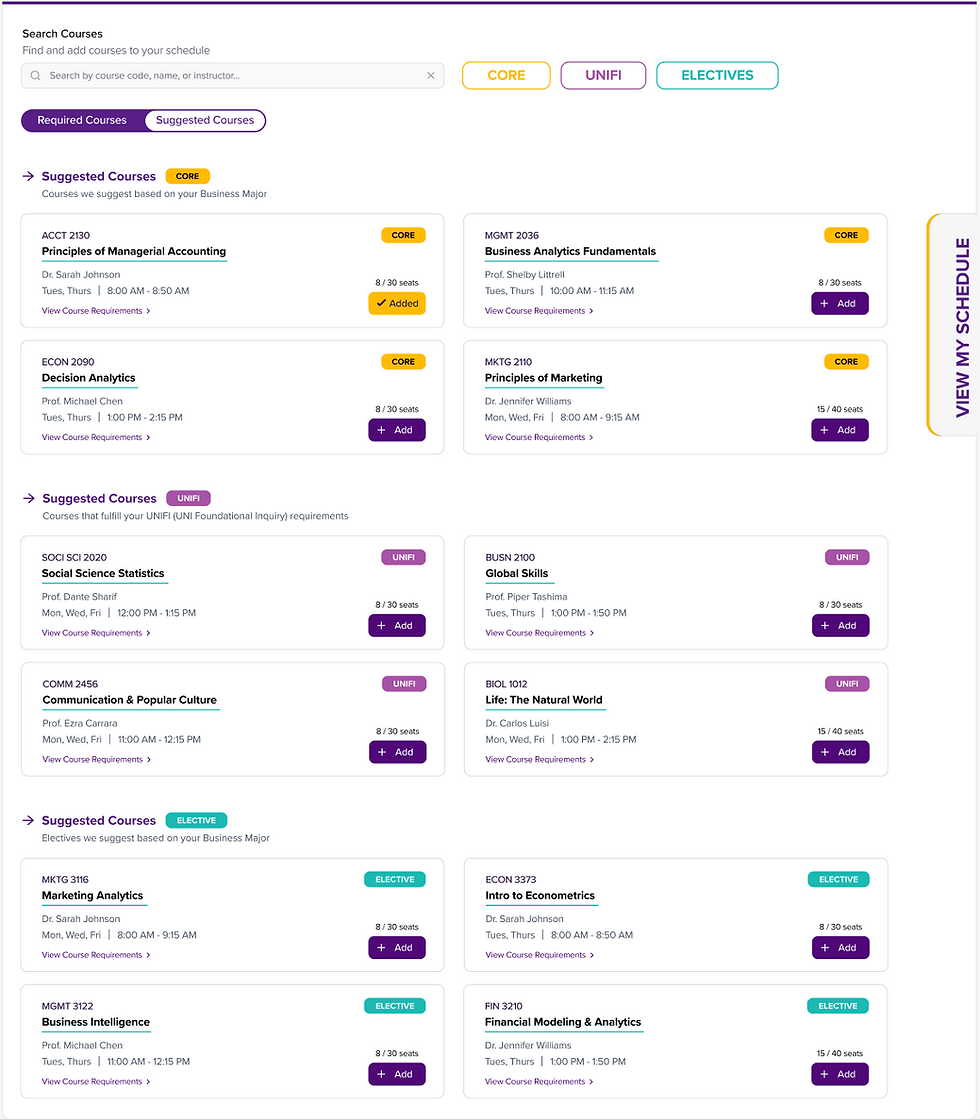Click the arrow icon beside Suggested Courses UNIFI header
The height and width of the screenshot is (1119, 980).
click(28, 498)
